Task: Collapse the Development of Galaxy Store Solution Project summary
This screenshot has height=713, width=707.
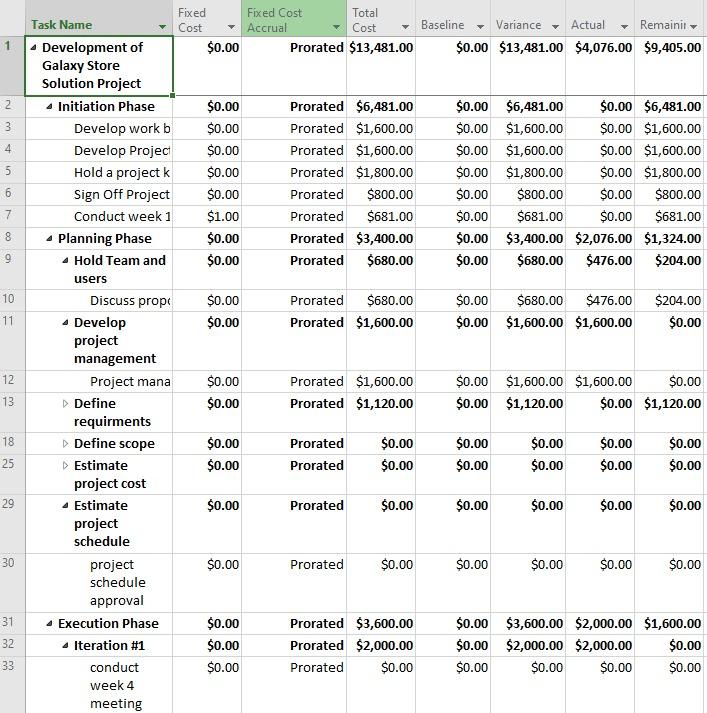Action: [x=33, y=47]
